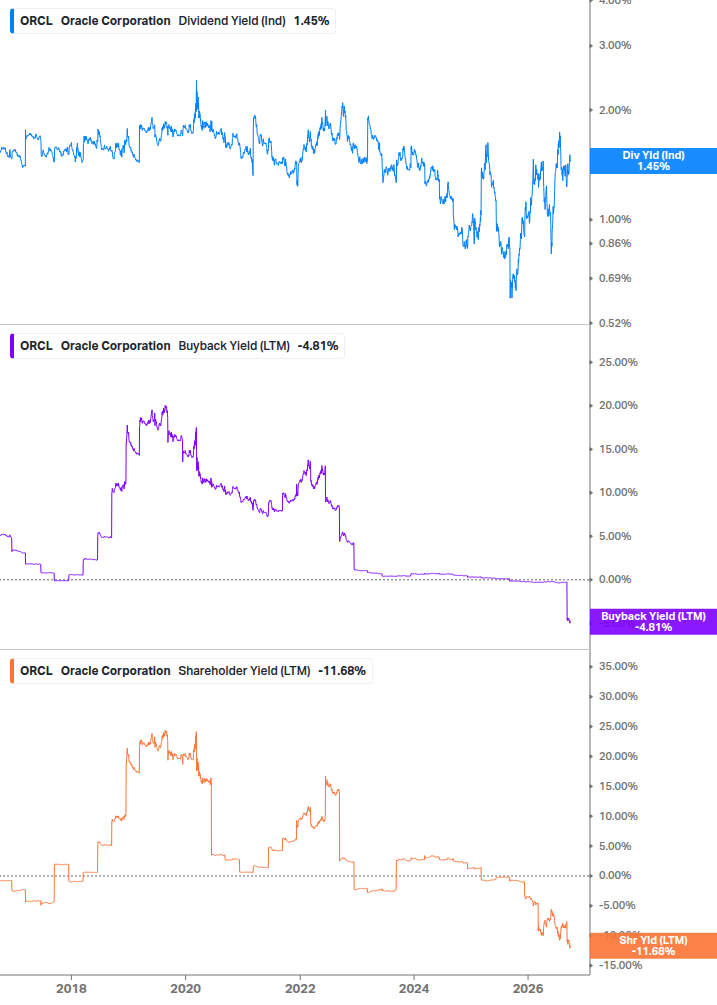
Task: Click the blue Div Yld (Ind) 1.45% value tag
Action: pos(653,161)
